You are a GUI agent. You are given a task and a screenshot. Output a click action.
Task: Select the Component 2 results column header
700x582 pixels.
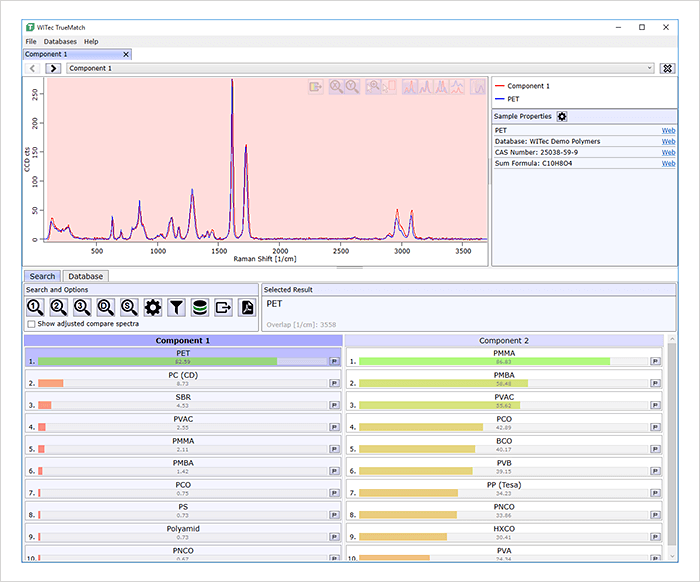point(504,341)
